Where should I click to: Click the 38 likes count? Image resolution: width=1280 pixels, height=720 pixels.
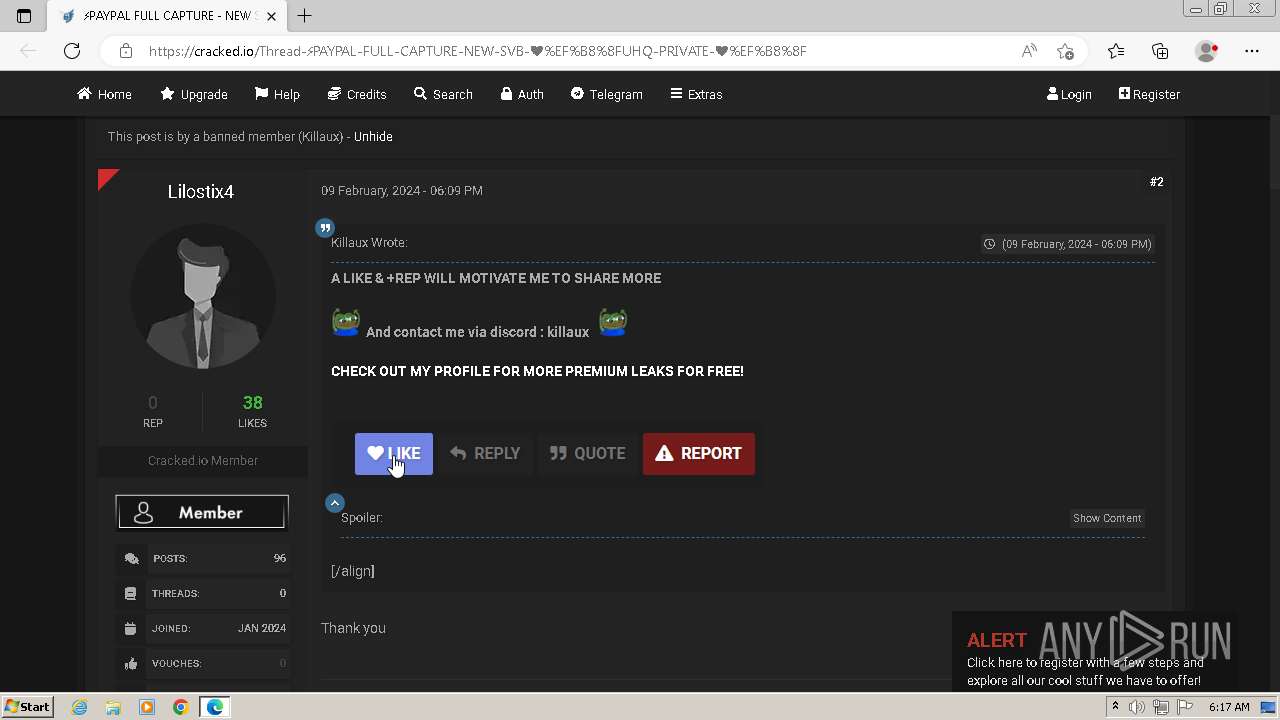(252, 403)
